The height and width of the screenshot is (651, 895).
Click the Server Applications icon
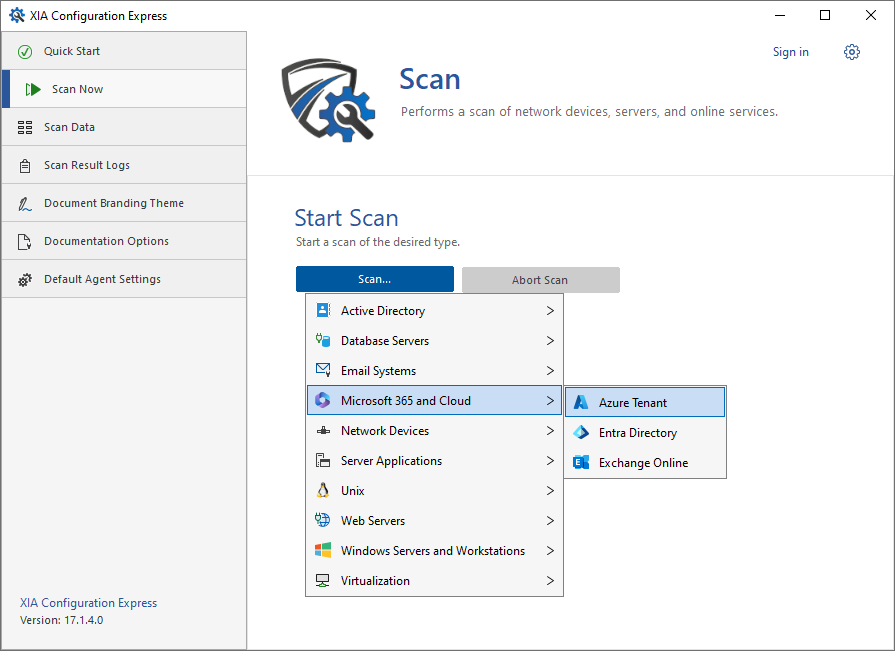click(323, 460)
